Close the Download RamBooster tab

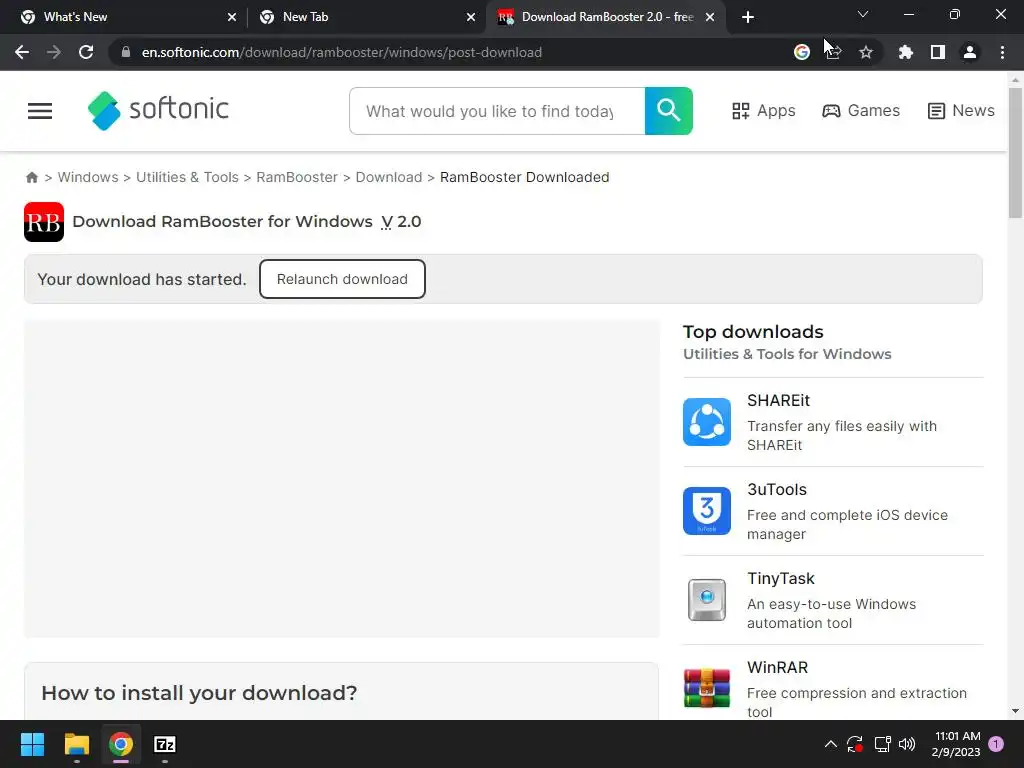[x=710, y=17]
